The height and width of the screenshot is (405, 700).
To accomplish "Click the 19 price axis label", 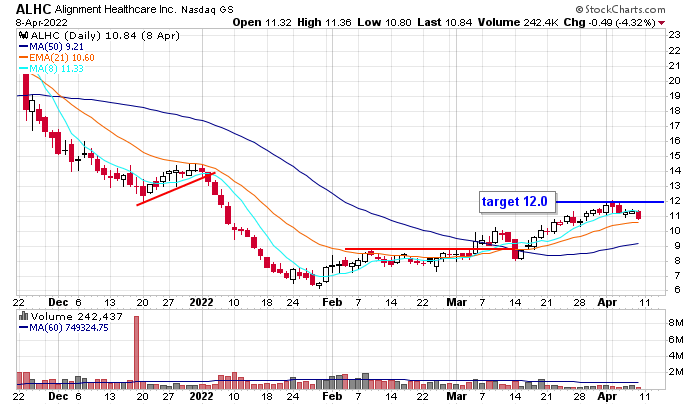I will 675,96.
